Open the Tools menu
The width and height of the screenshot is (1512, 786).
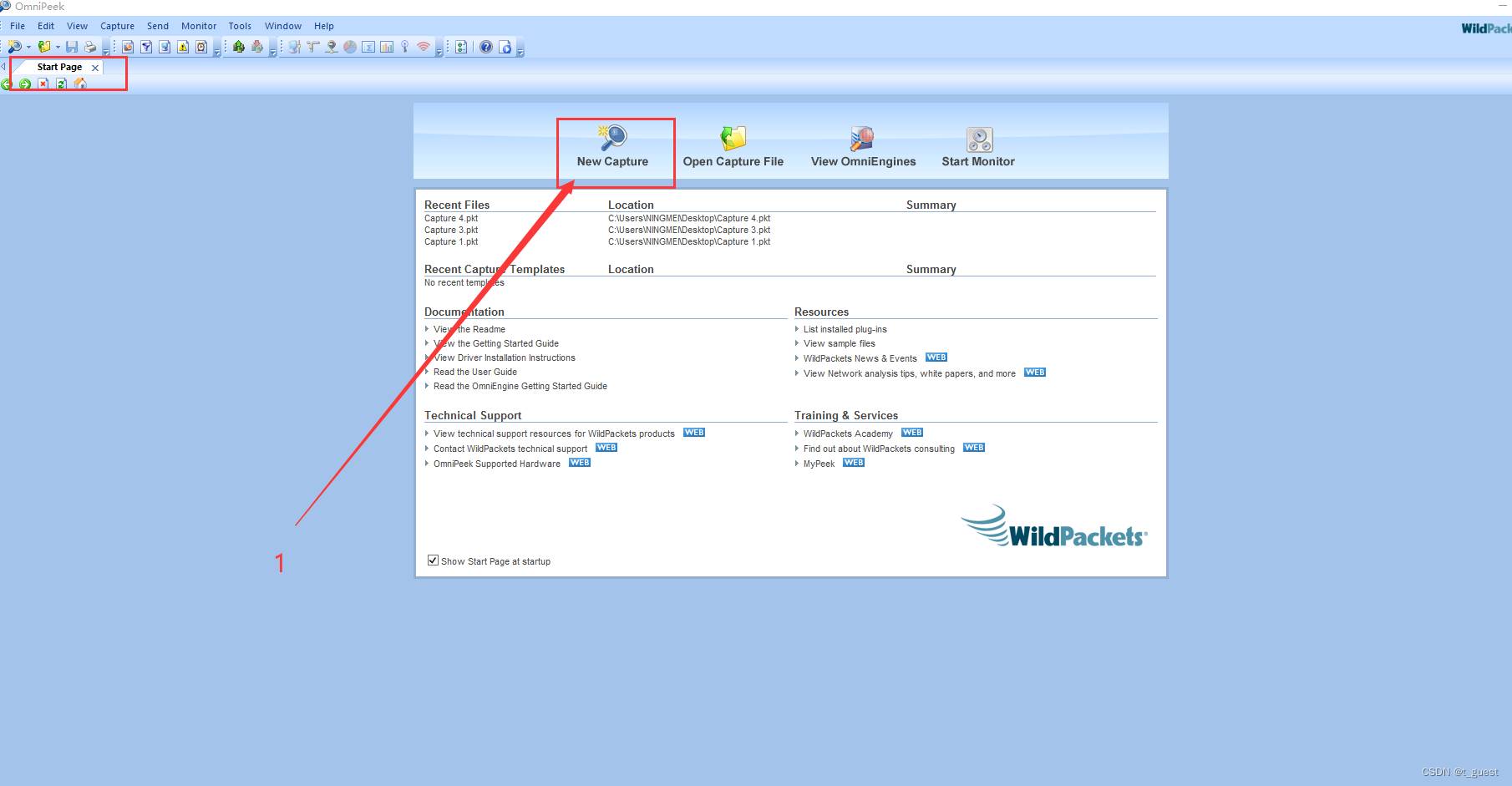(240, 26)
